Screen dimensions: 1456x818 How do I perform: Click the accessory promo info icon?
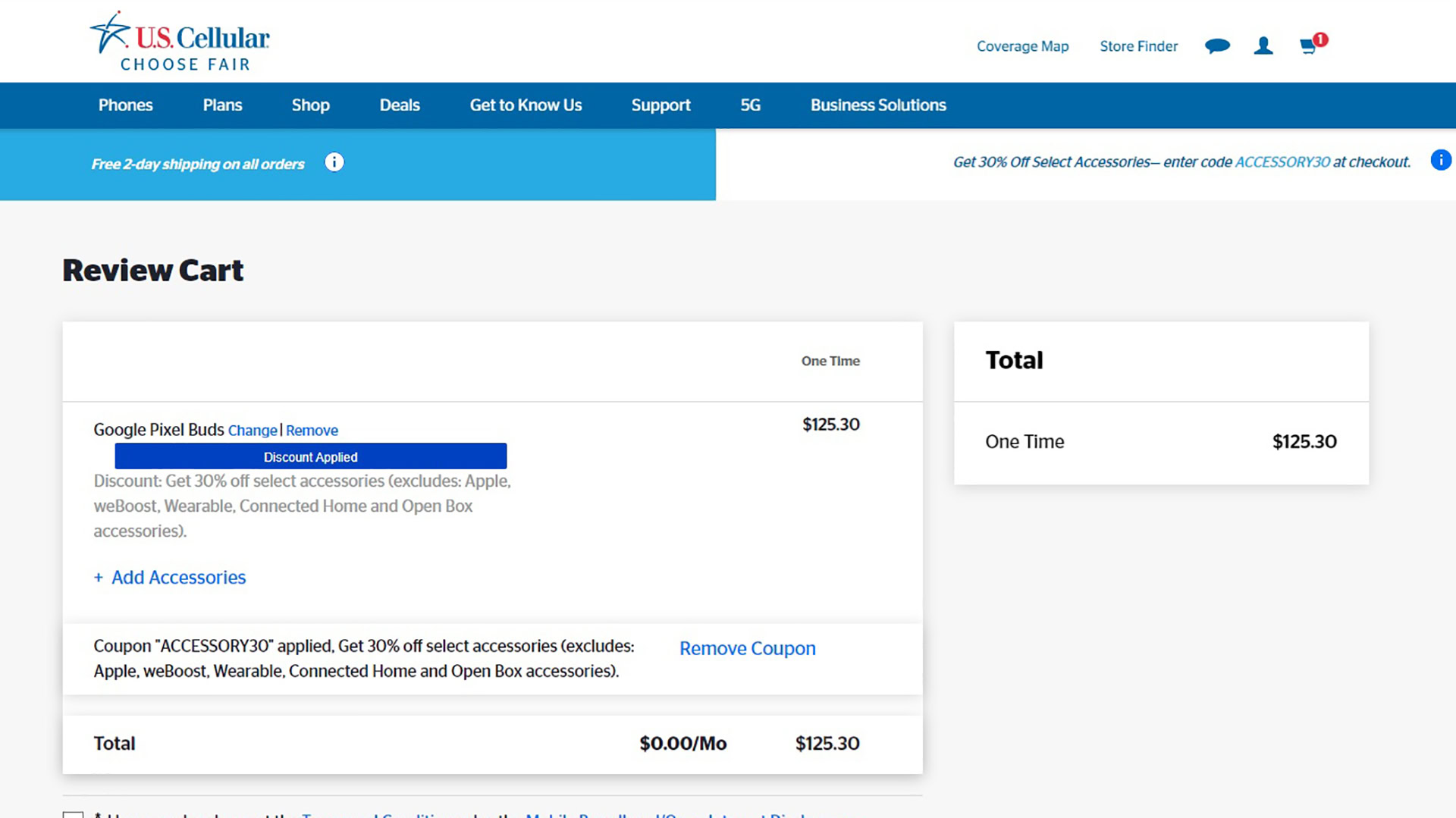coord(1441,160)
